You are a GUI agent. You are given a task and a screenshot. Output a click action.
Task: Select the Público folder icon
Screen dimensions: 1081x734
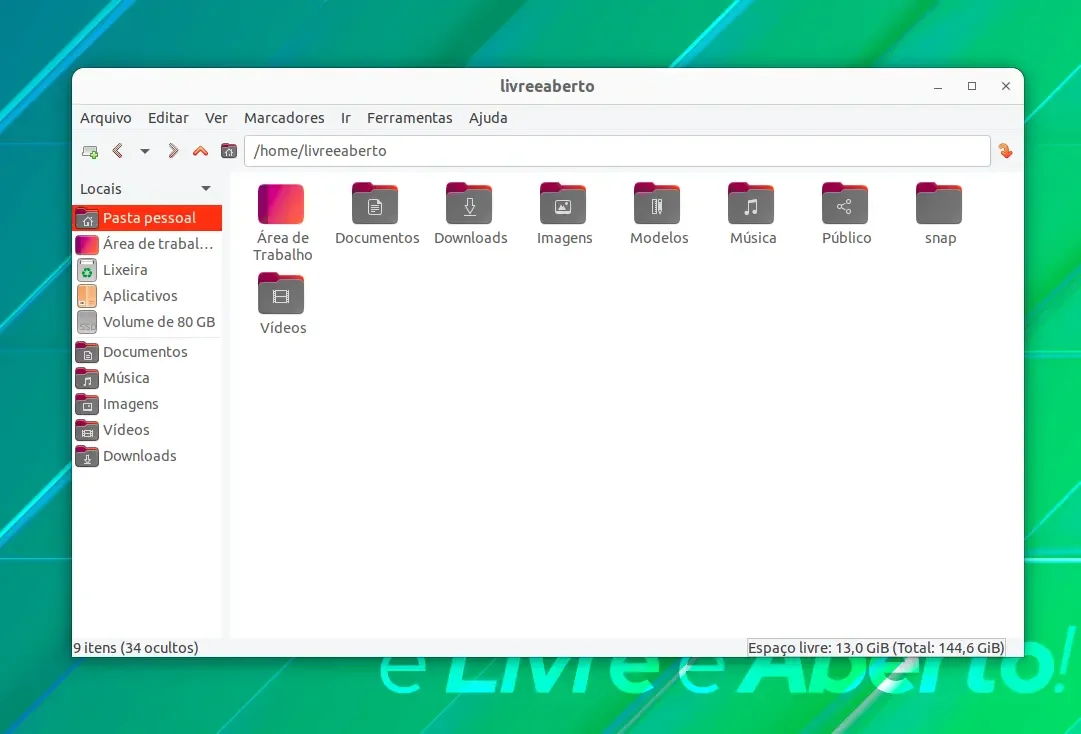(x=845, y=204)
